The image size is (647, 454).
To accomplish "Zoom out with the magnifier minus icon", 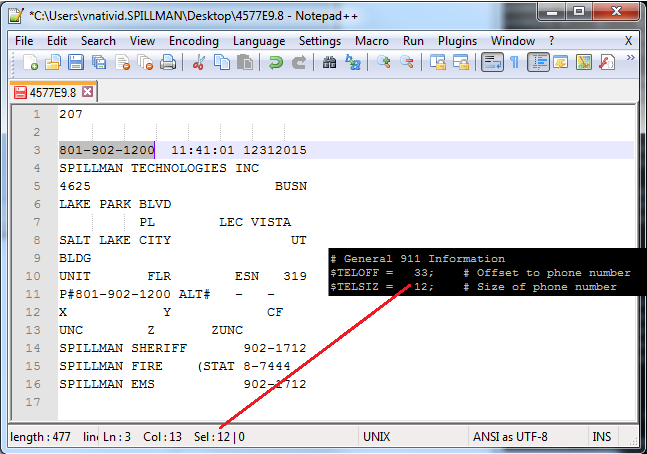I will tap(407, 63).
